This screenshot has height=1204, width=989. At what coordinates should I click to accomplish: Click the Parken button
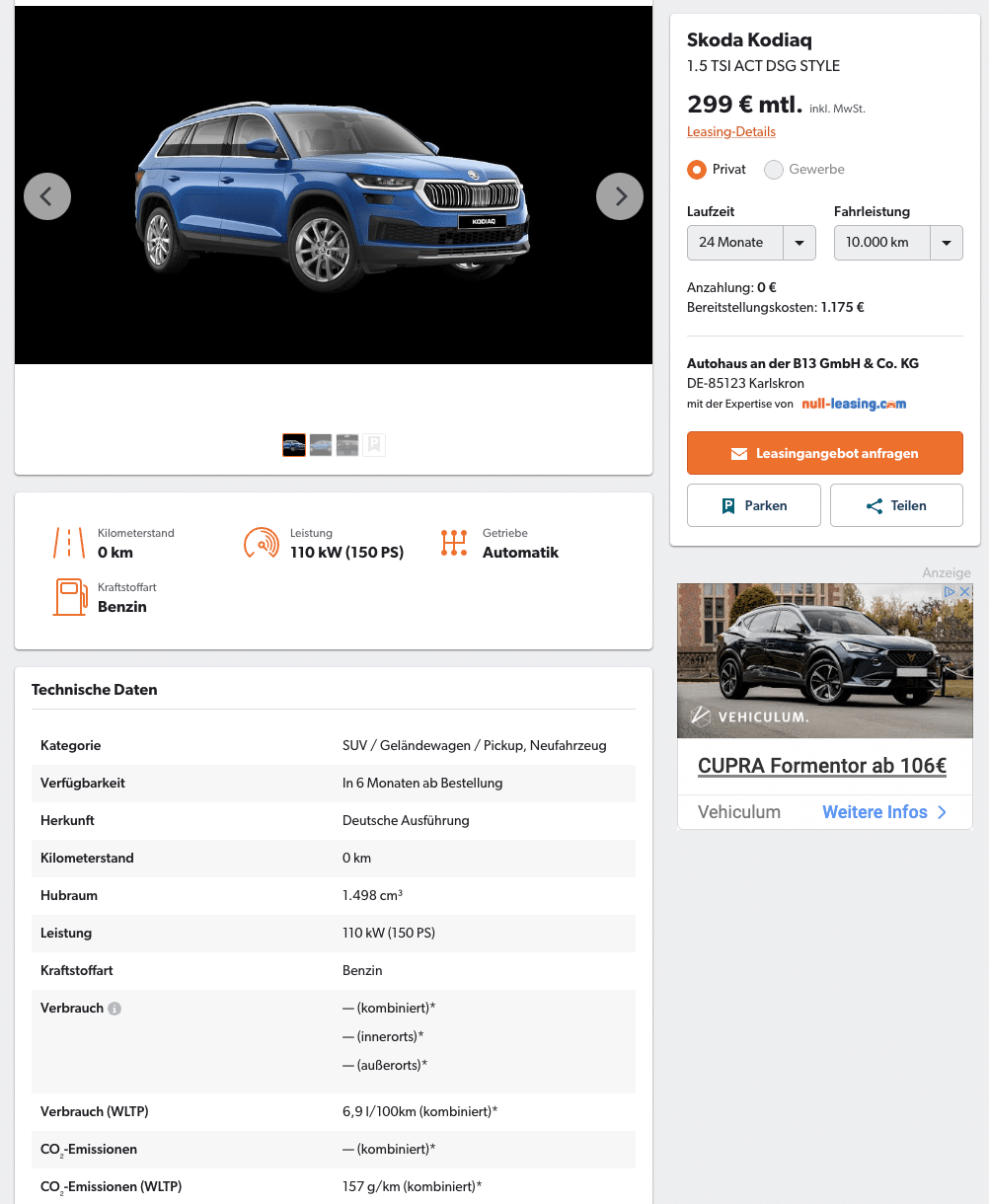[754, 505]
